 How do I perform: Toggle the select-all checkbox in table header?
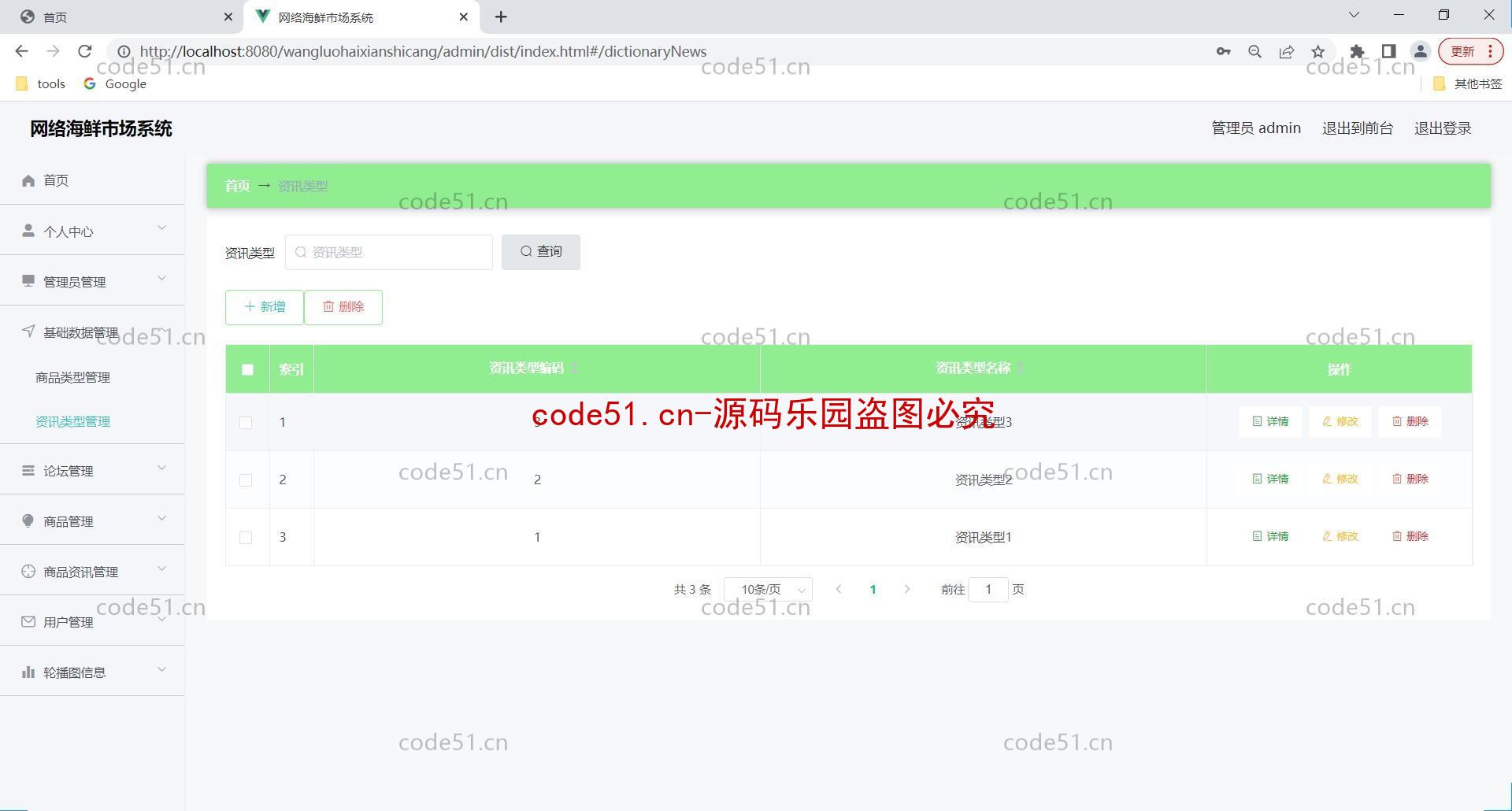point(247,369)
